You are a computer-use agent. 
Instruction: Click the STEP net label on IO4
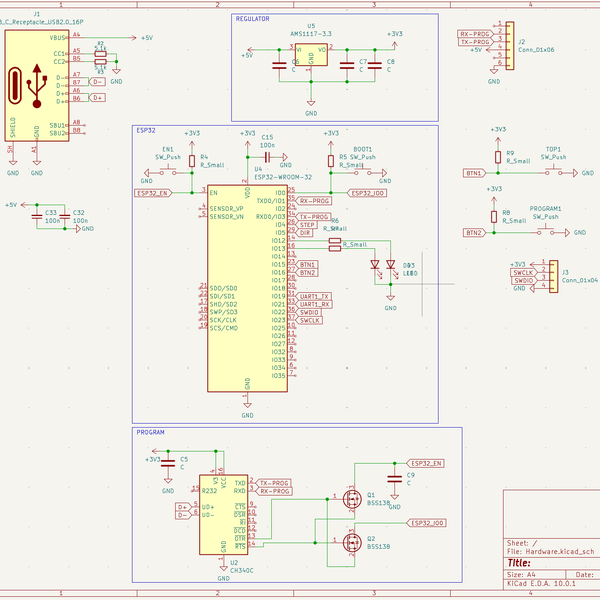tap(306, 225)
